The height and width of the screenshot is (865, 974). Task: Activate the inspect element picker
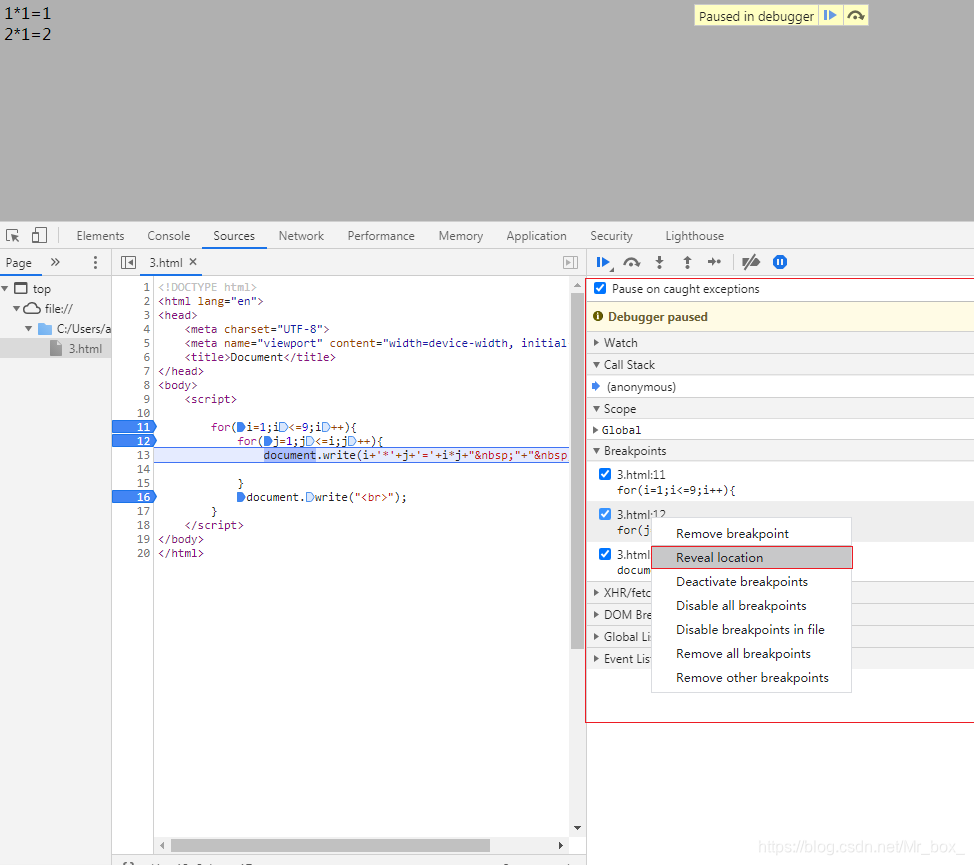click(12, 236)
